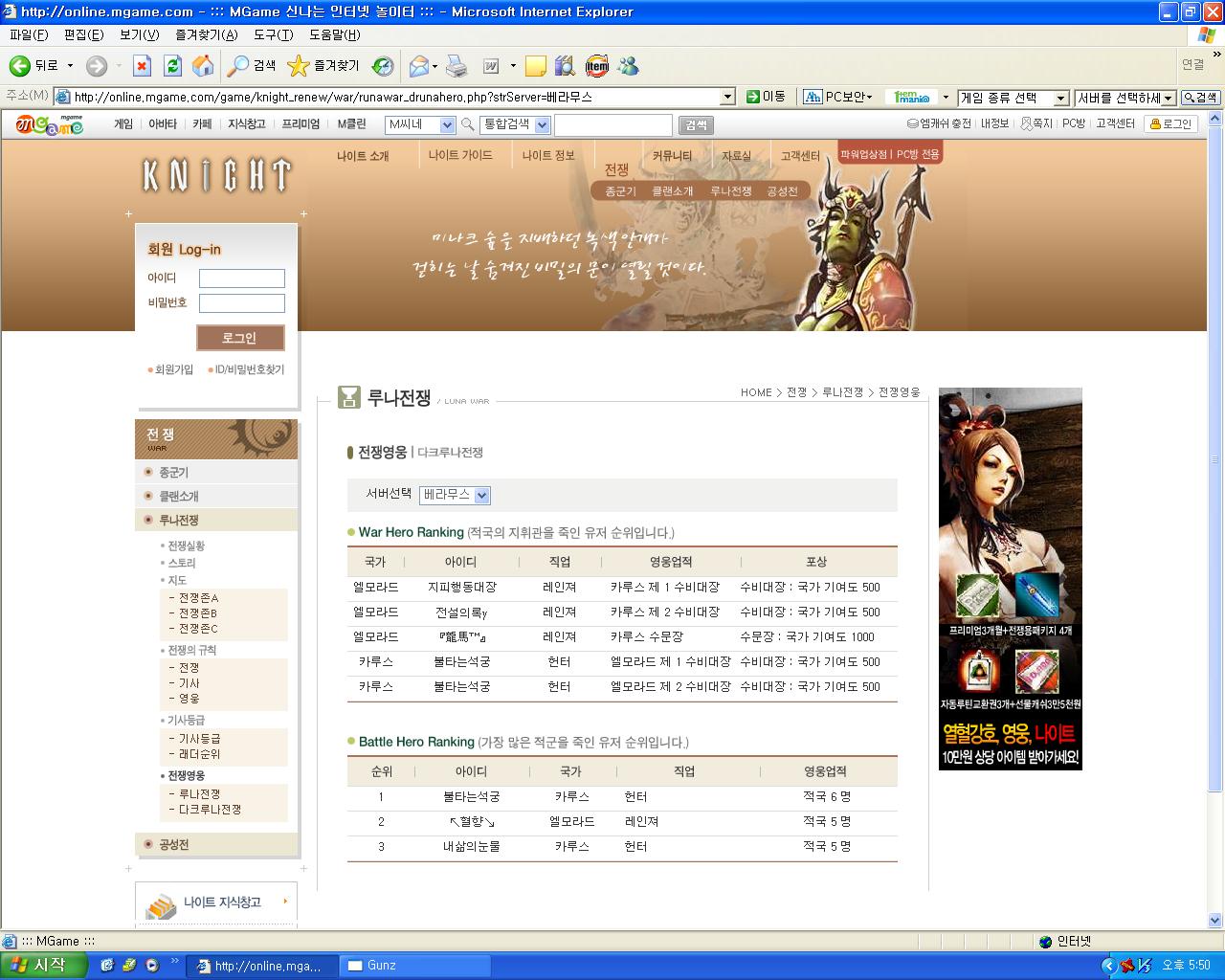Click the Start (시작) button
This screenshot has width=1225, height=980.
coord(44,965)
